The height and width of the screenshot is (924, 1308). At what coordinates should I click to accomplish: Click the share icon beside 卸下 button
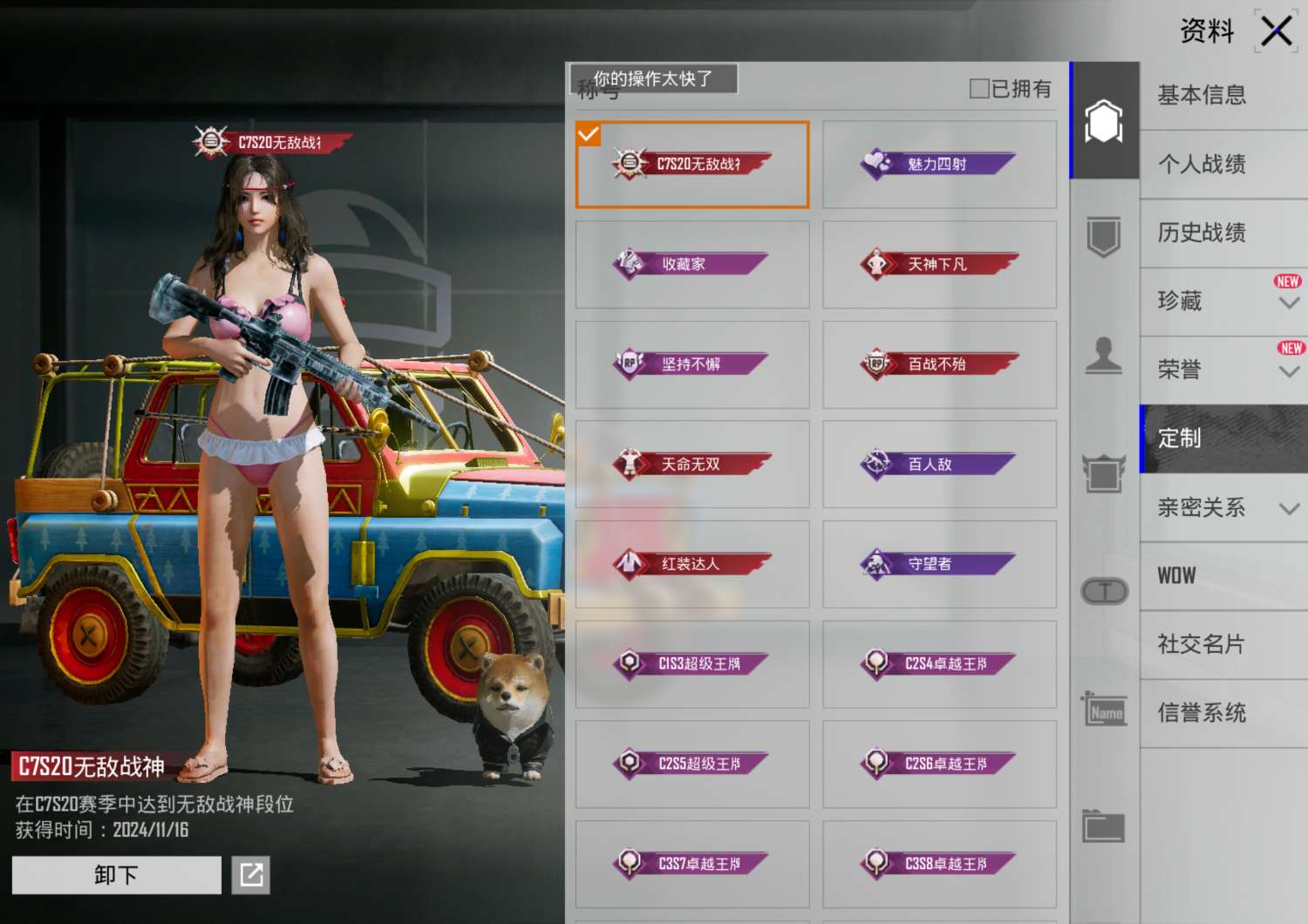(251, 874)
